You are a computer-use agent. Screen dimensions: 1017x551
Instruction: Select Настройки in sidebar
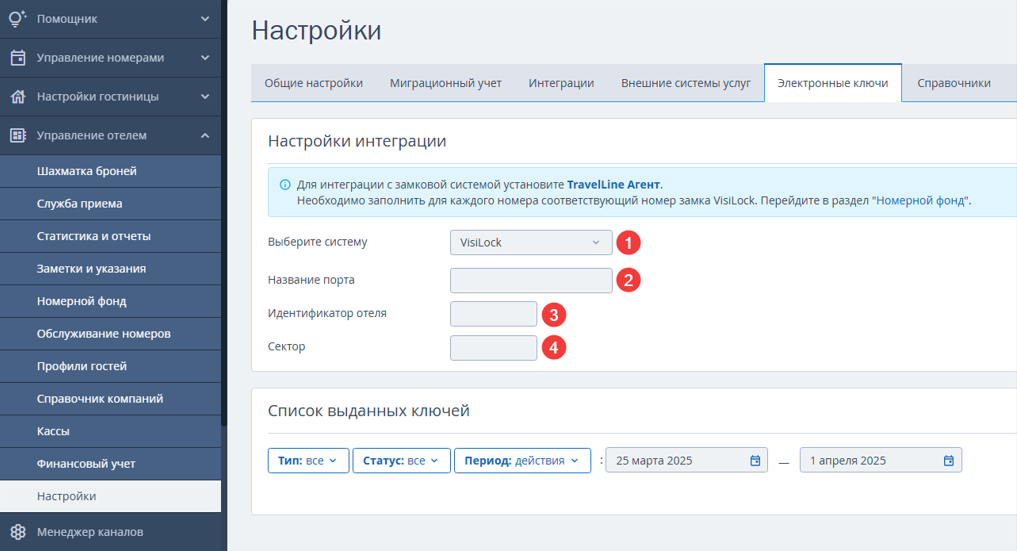tap(110, 496)
